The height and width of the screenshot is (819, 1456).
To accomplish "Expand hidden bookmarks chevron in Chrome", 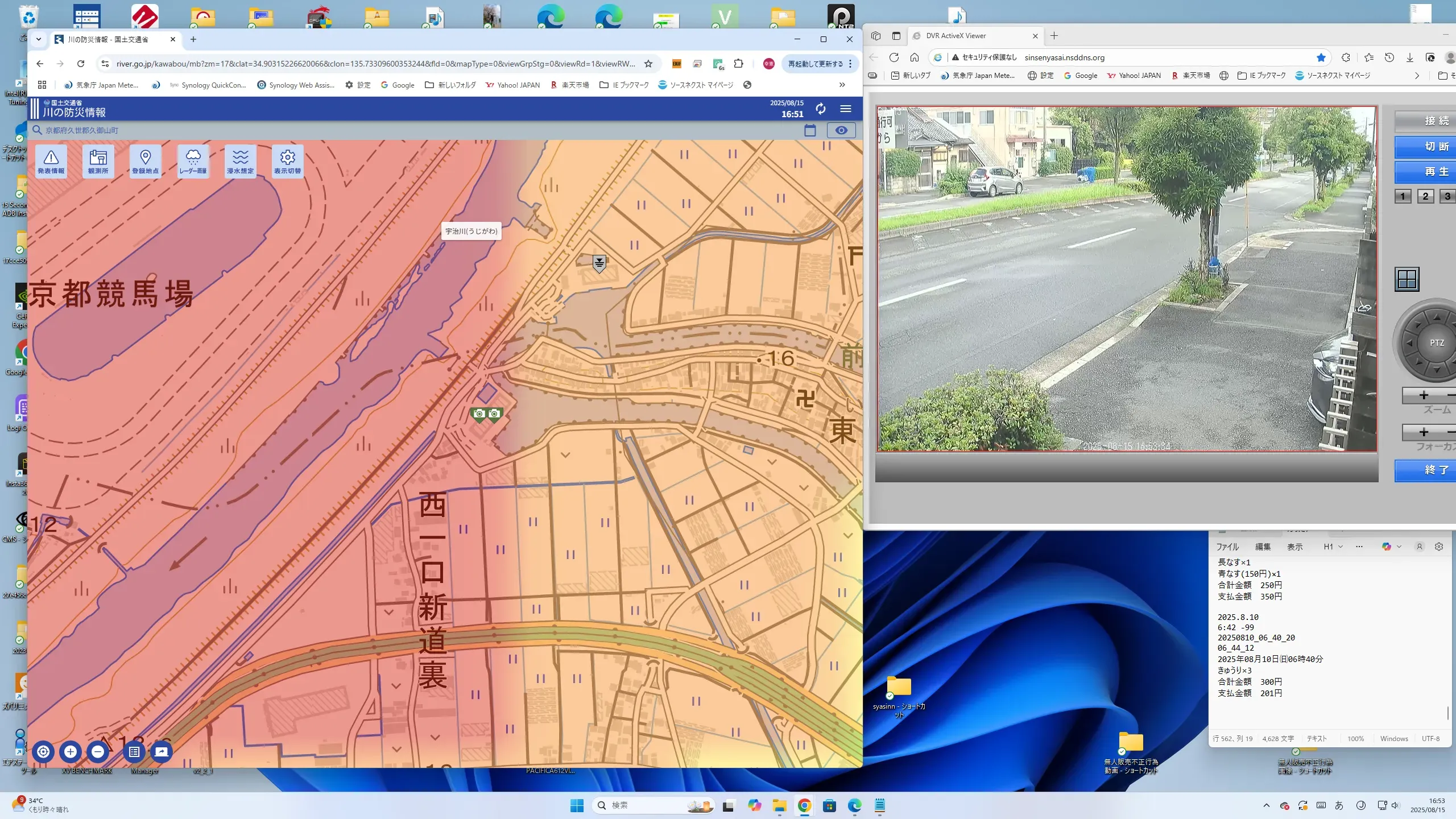I will [842, 85].
